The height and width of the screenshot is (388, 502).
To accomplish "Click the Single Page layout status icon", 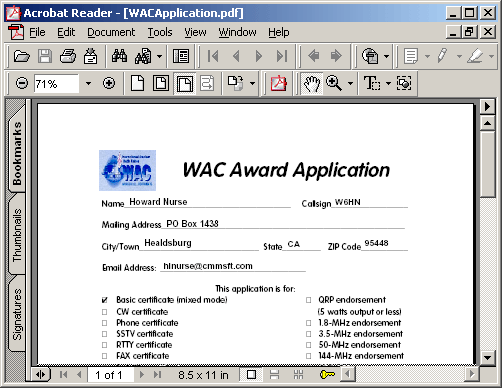I will 252,374.
